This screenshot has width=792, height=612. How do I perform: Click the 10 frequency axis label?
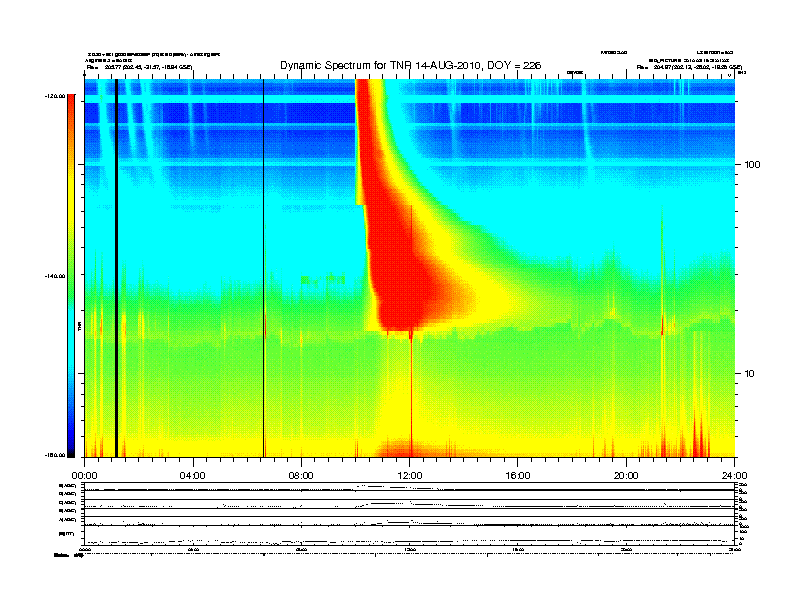coord(750,374)
